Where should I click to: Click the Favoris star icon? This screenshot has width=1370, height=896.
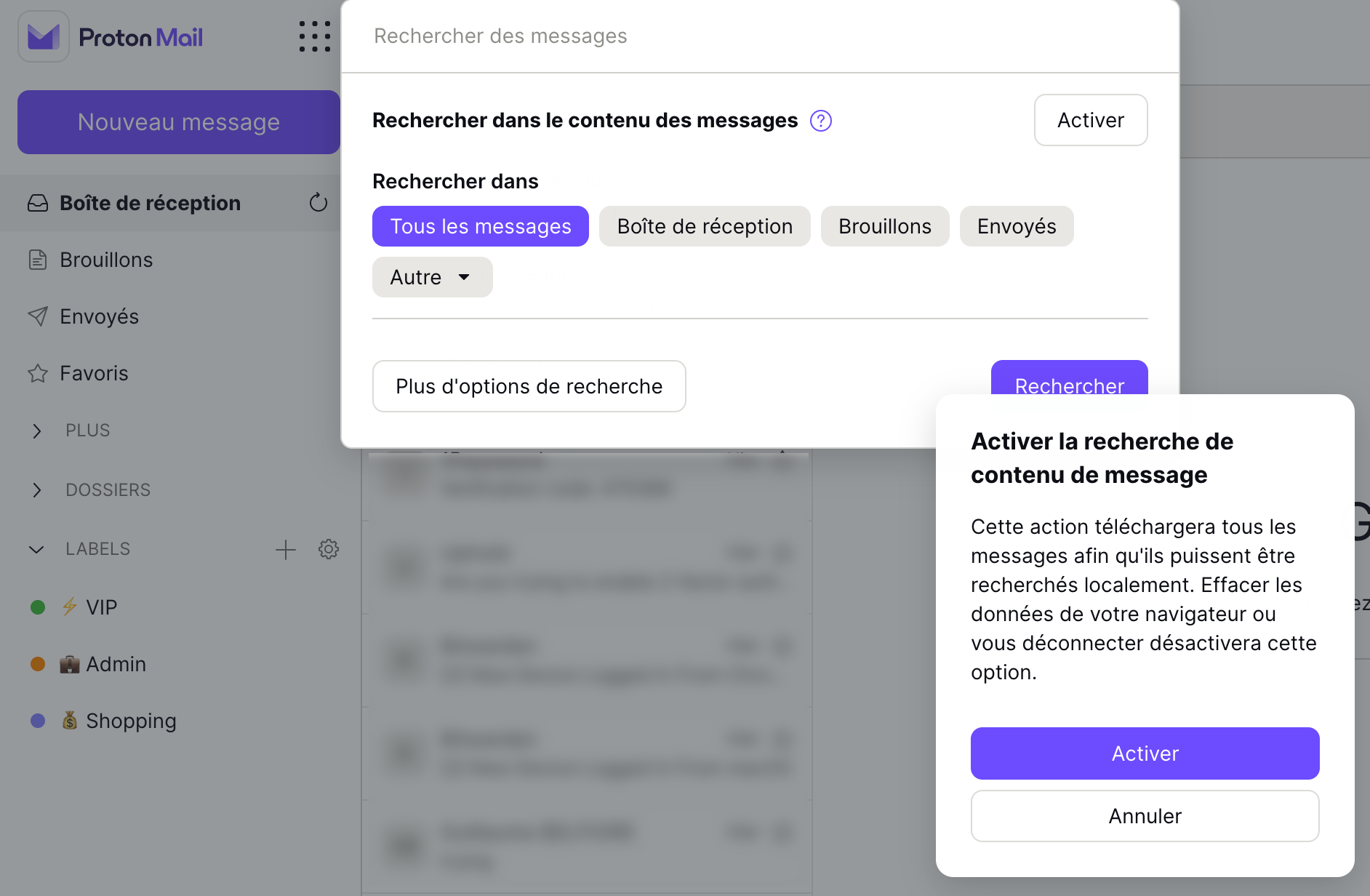click(38, 373)
